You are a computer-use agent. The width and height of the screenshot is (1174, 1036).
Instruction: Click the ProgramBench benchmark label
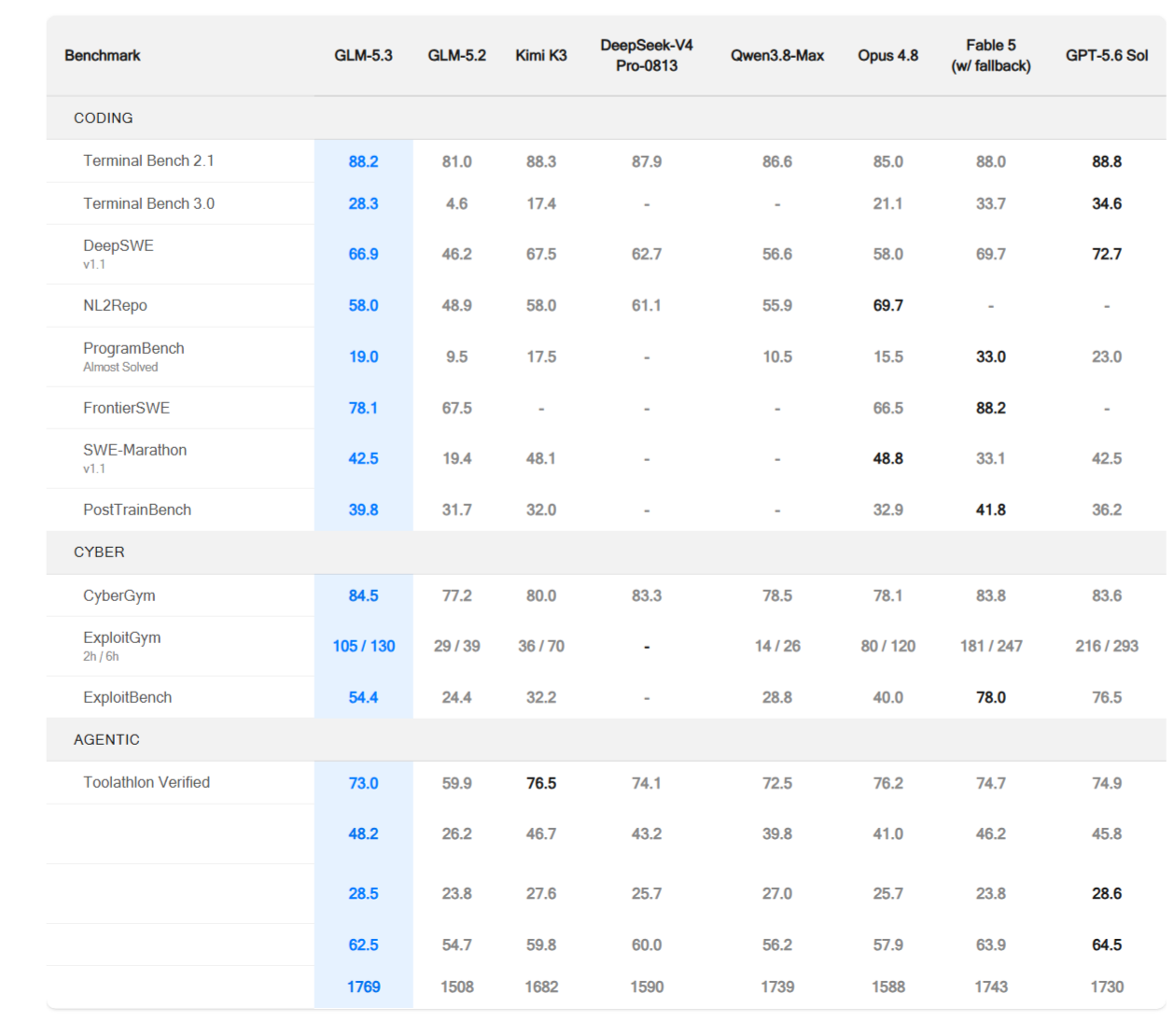pyautogui.click(x=133, y=348)
